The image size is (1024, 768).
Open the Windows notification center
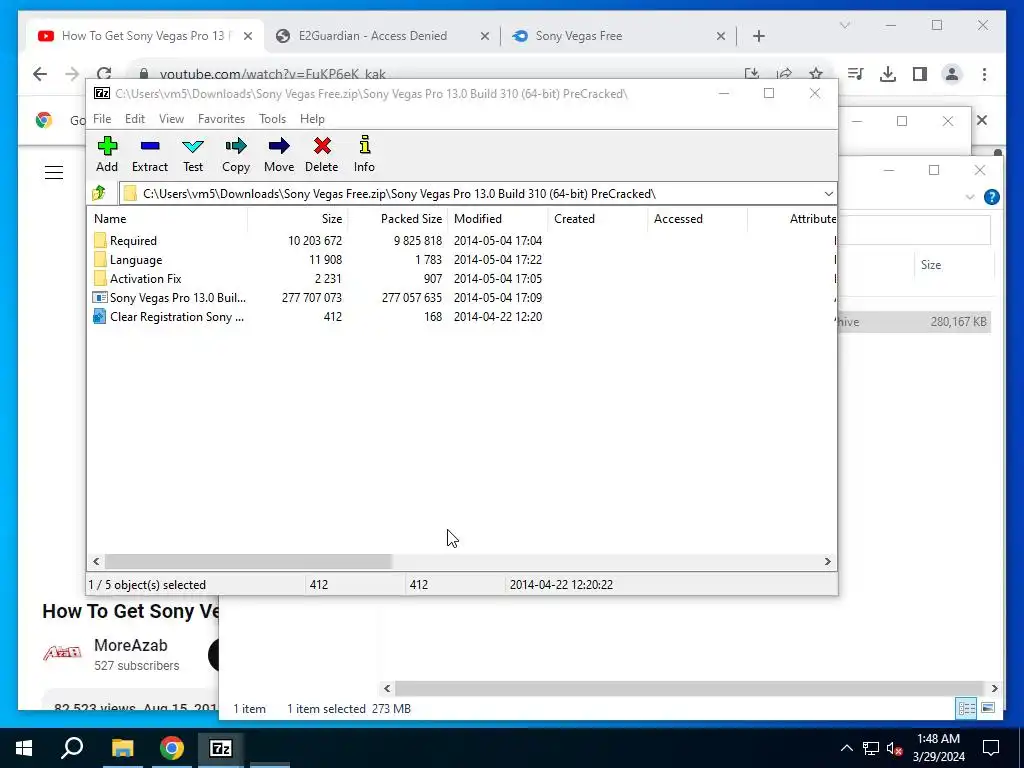click(x=991, y=748)
